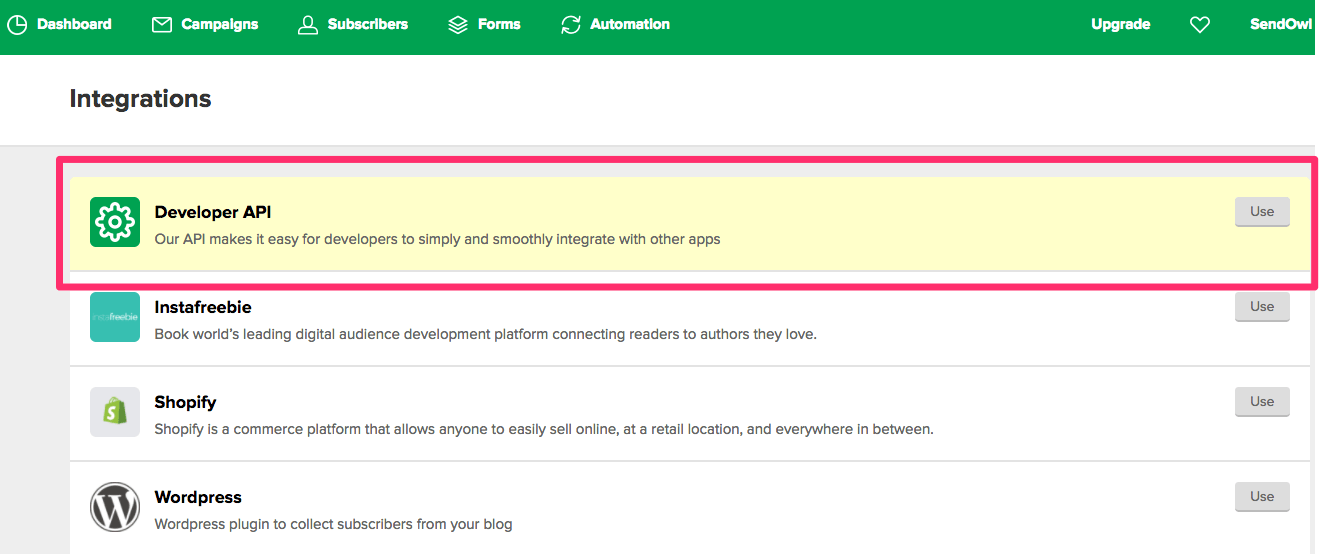The image size is (1319, 554).
Task: Click the heart icon in top bar
Action: tap(1200, 25)
